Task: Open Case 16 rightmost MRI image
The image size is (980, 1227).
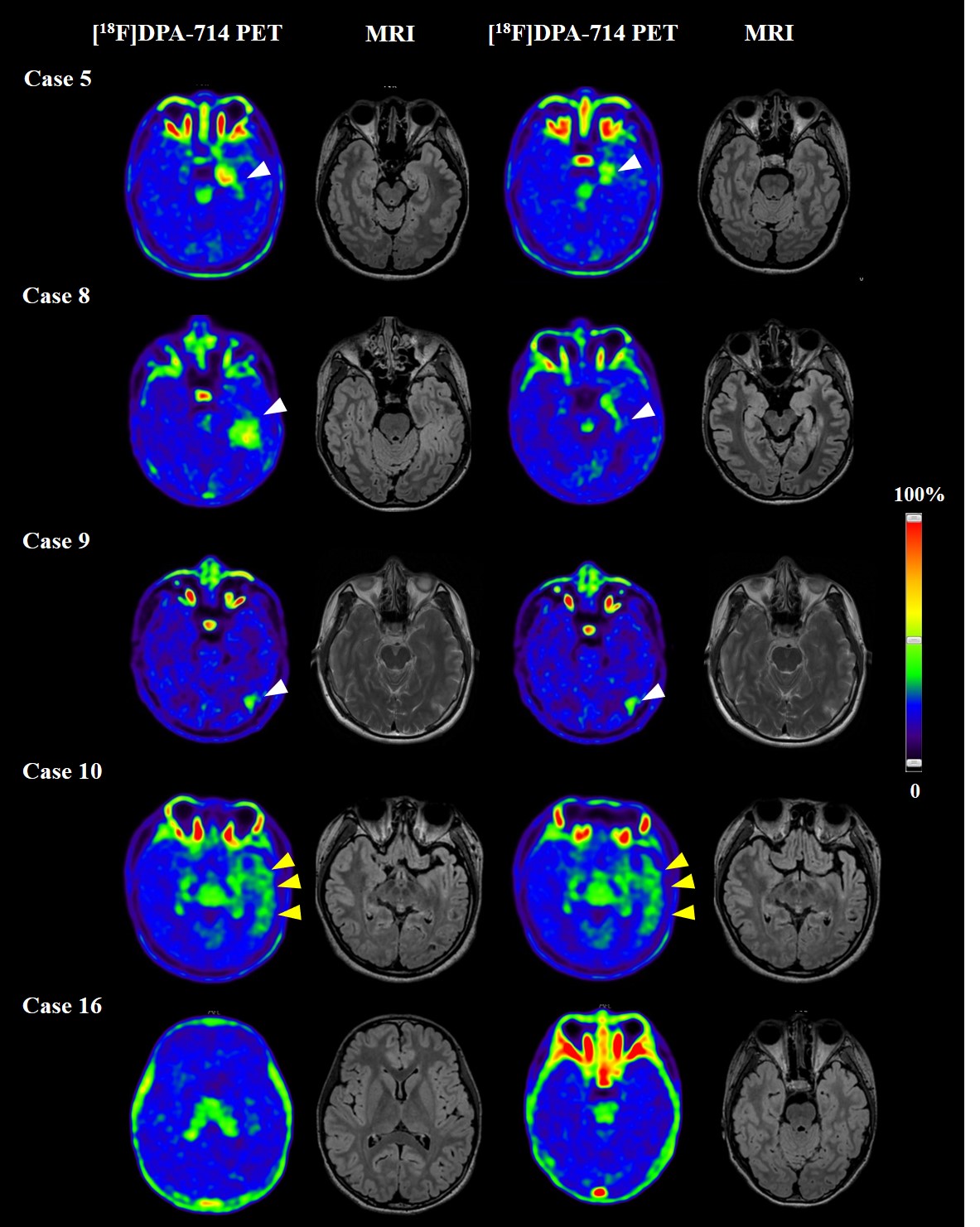Action: click(x=799, y=1106)
